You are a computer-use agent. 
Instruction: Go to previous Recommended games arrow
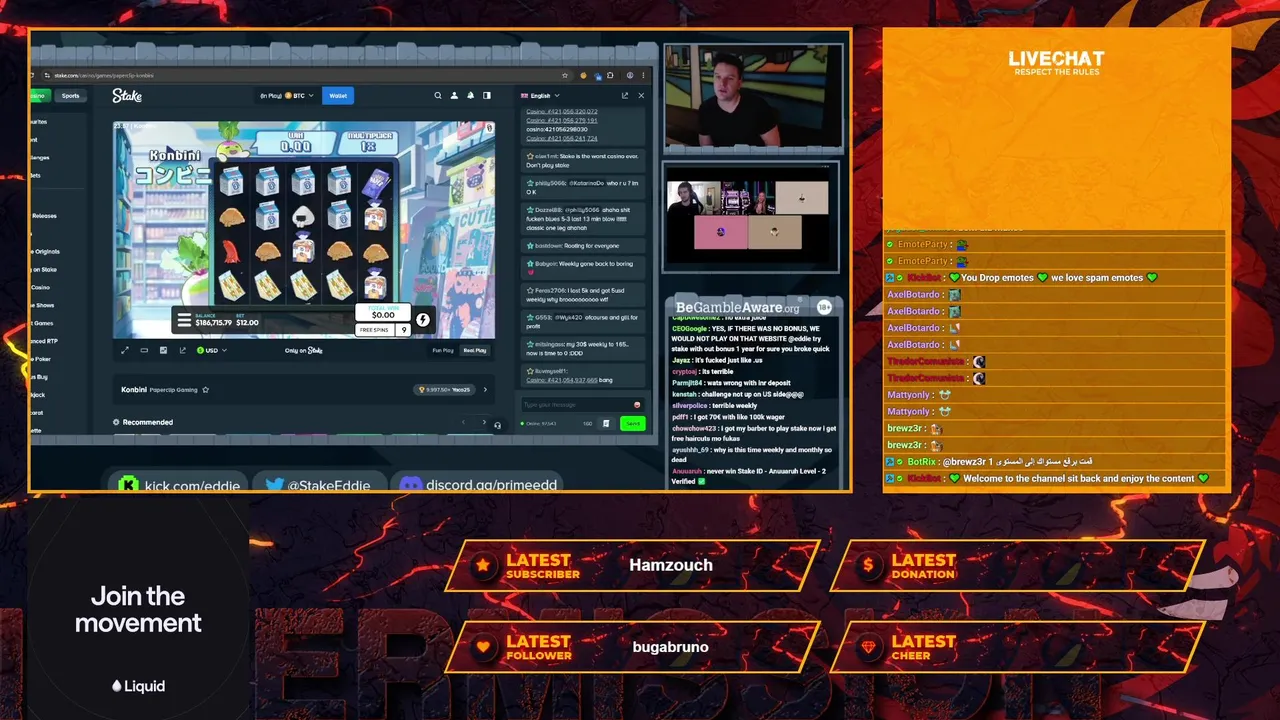pos(463,422)
